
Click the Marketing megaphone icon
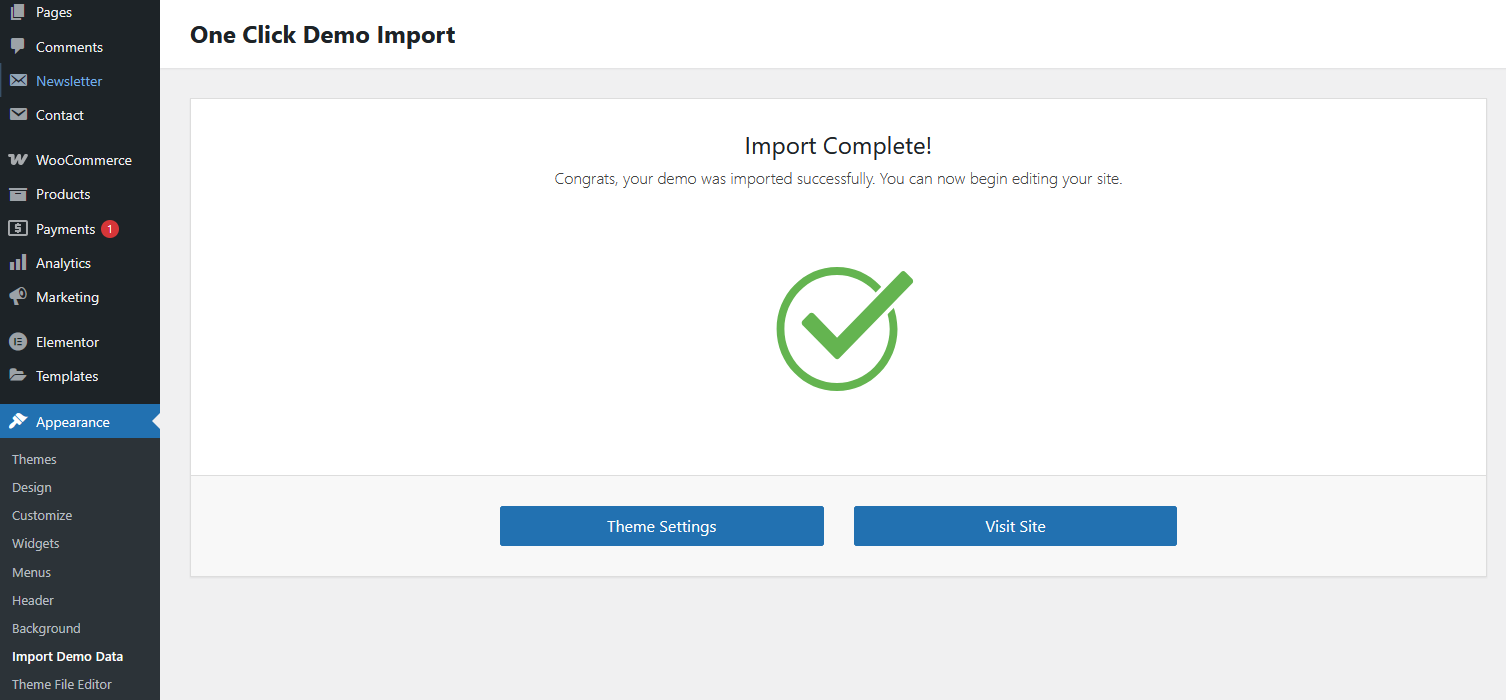pyautogui.click(x=18, y=297)
